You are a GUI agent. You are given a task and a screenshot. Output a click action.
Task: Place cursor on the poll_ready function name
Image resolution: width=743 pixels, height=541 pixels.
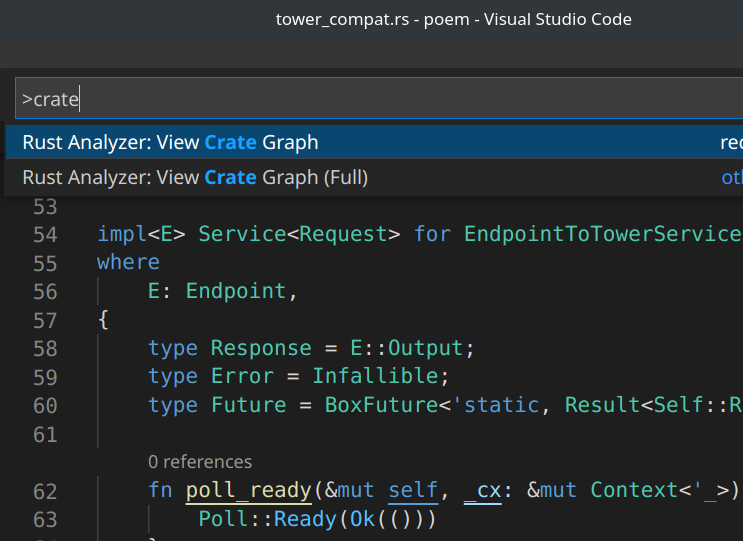click(x=247, y=490)
